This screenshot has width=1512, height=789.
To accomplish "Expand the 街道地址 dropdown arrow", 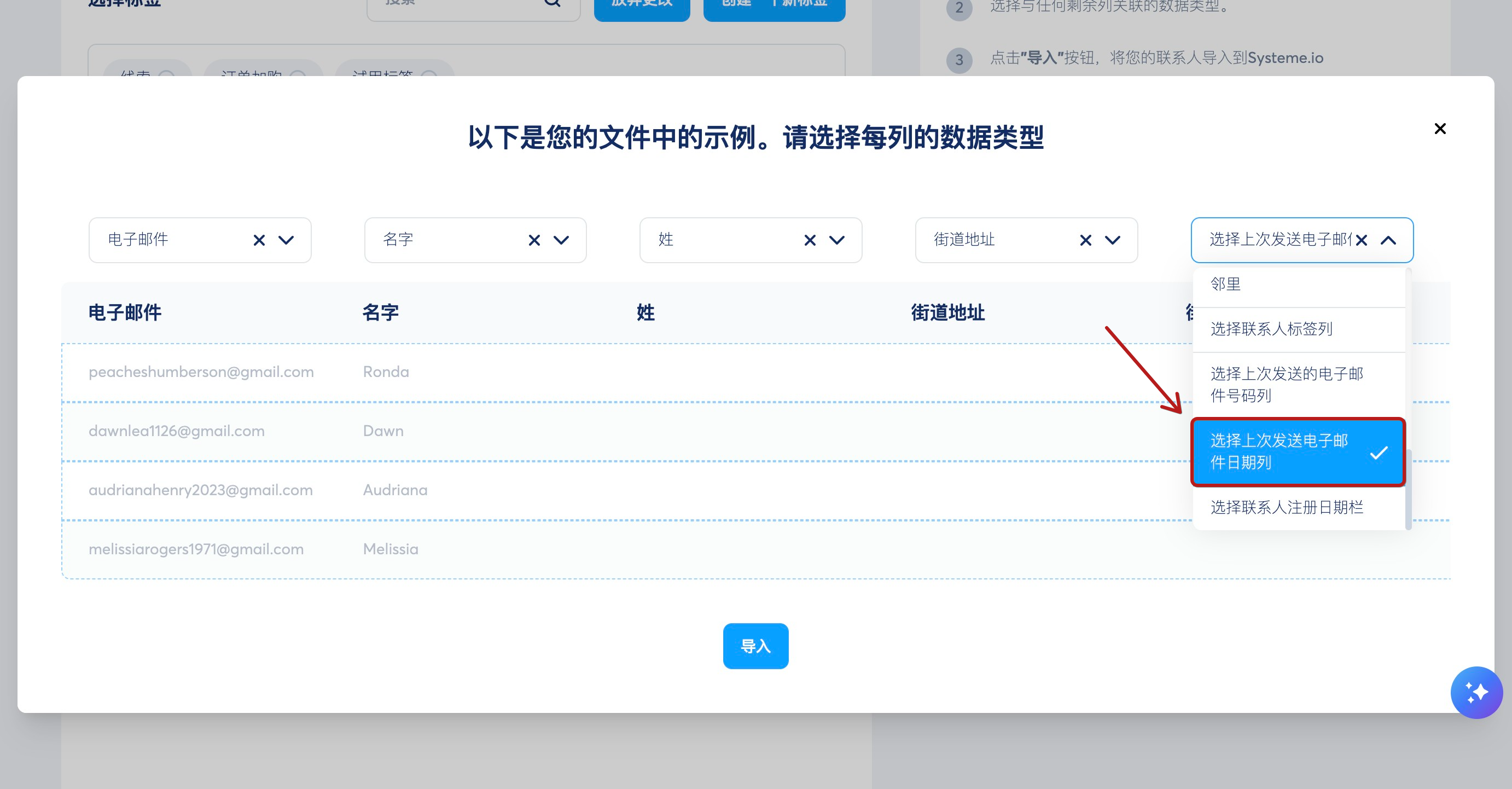I will coord(1113,240).
